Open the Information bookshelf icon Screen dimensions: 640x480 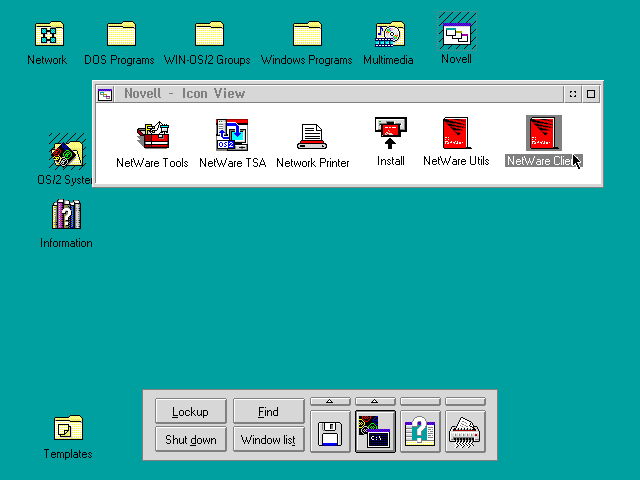67,214
